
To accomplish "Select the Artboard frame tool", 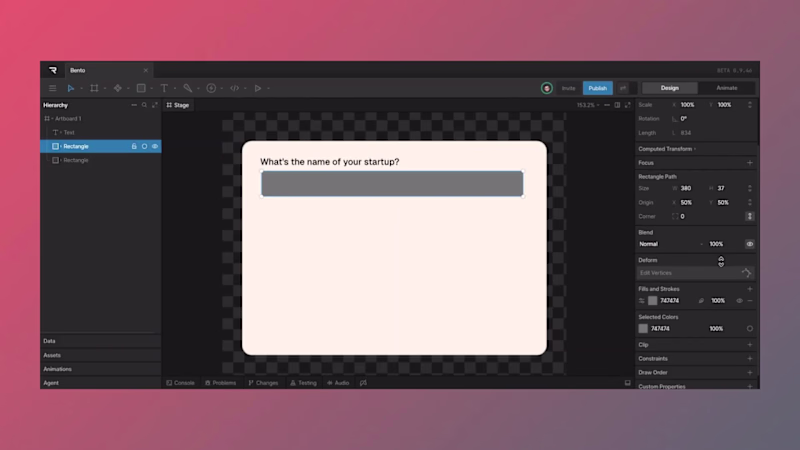I will coord(94,88).
